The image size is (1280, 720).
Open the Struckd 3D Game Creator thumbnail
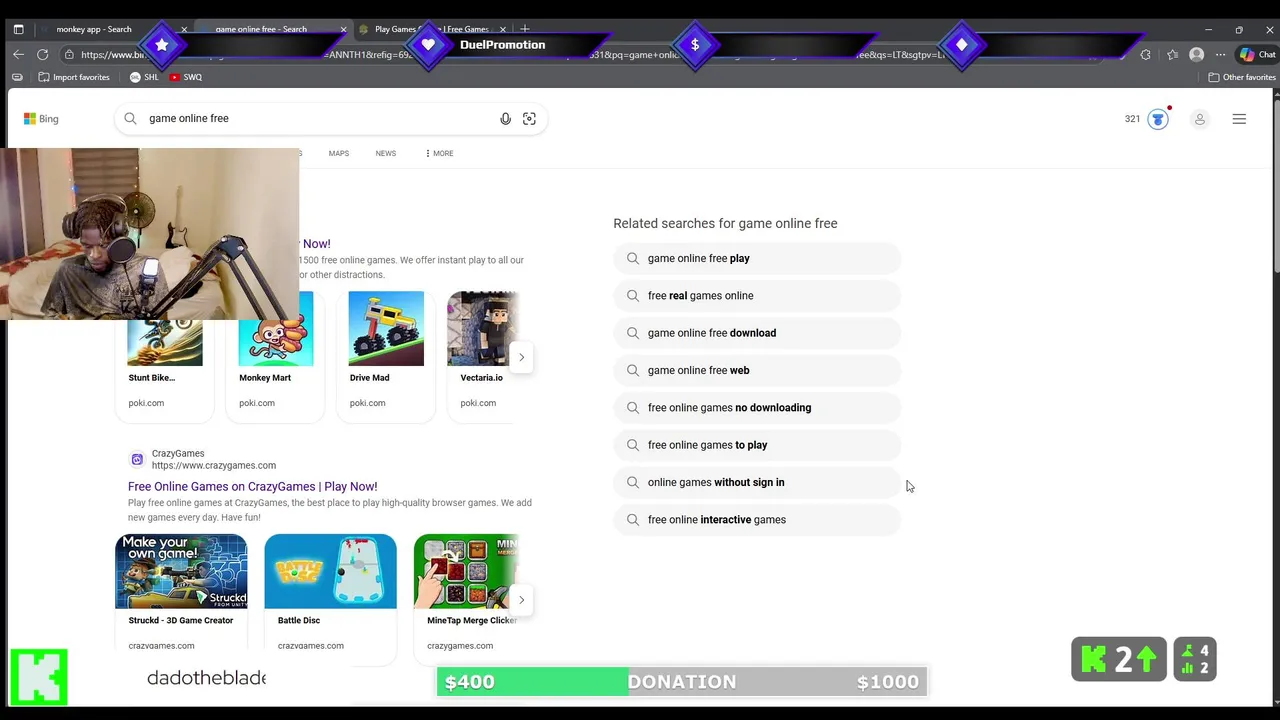click(181, 571)
